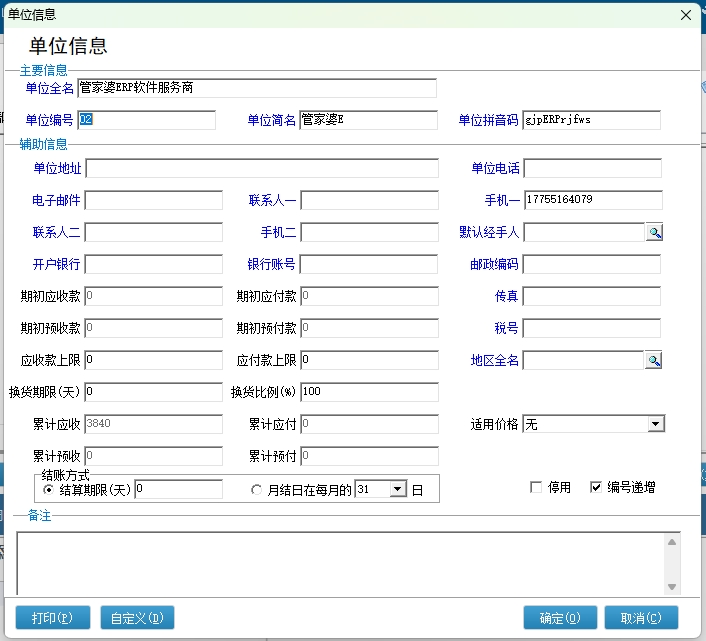Viewport: 706px width, 641px height.
Task: Click the 默认经手人 text field
Action: 584,232
